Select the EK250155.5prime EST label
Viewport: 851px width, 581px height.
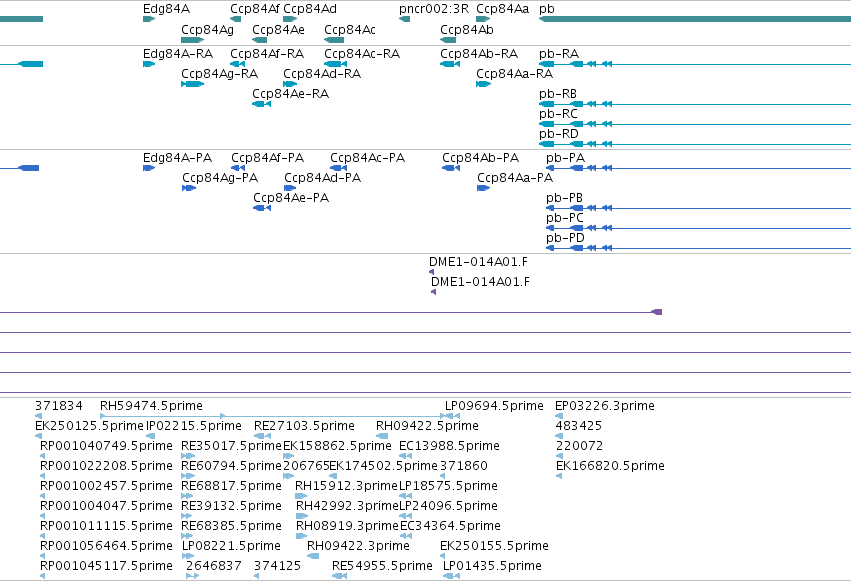[494, 546]
